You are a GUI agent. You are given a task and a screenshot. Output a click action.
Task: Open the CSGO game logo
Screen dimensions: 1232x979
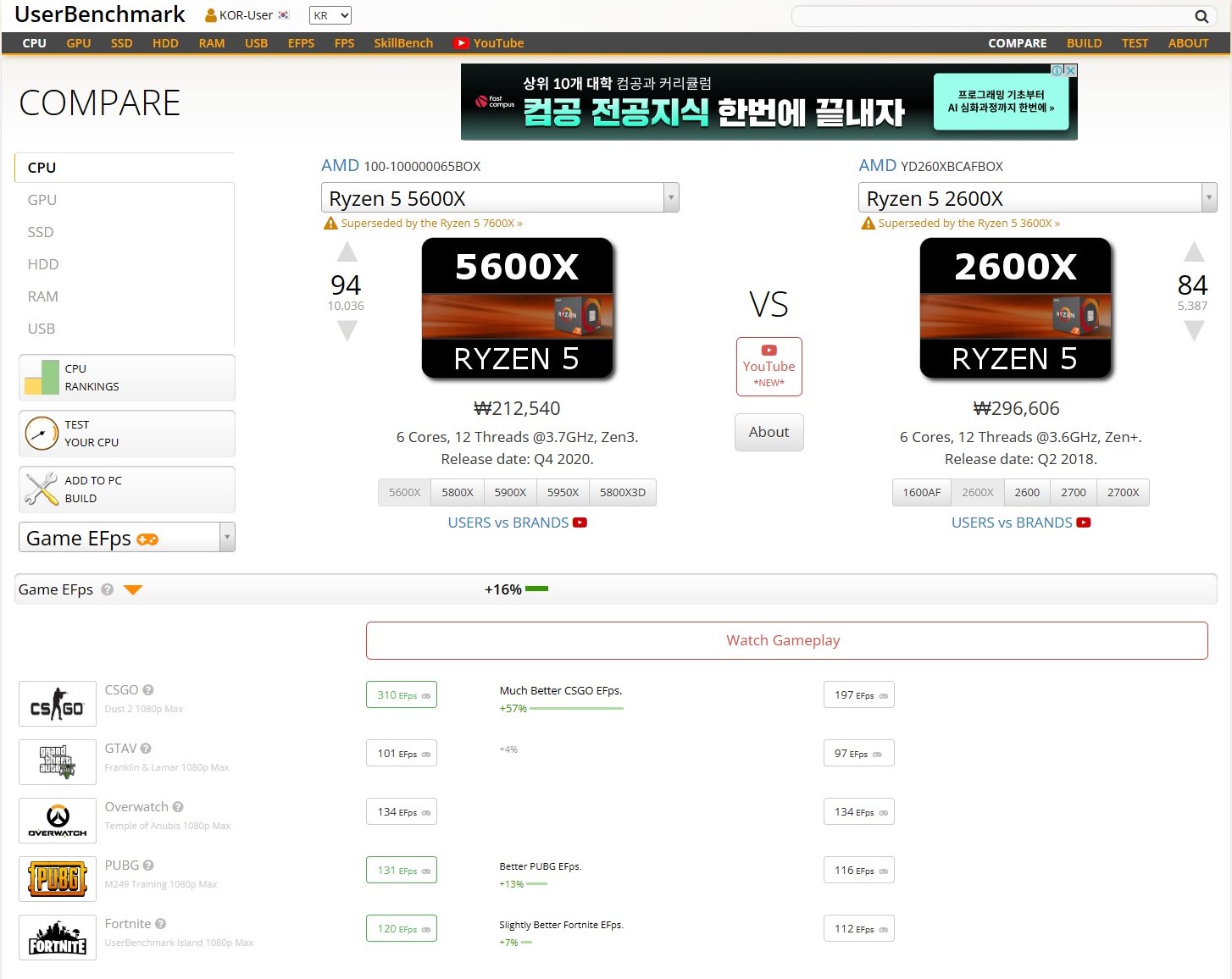(58, 704)
